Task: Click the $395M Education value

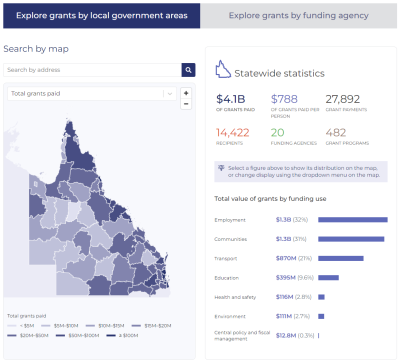Action: (x=286, y=278)
